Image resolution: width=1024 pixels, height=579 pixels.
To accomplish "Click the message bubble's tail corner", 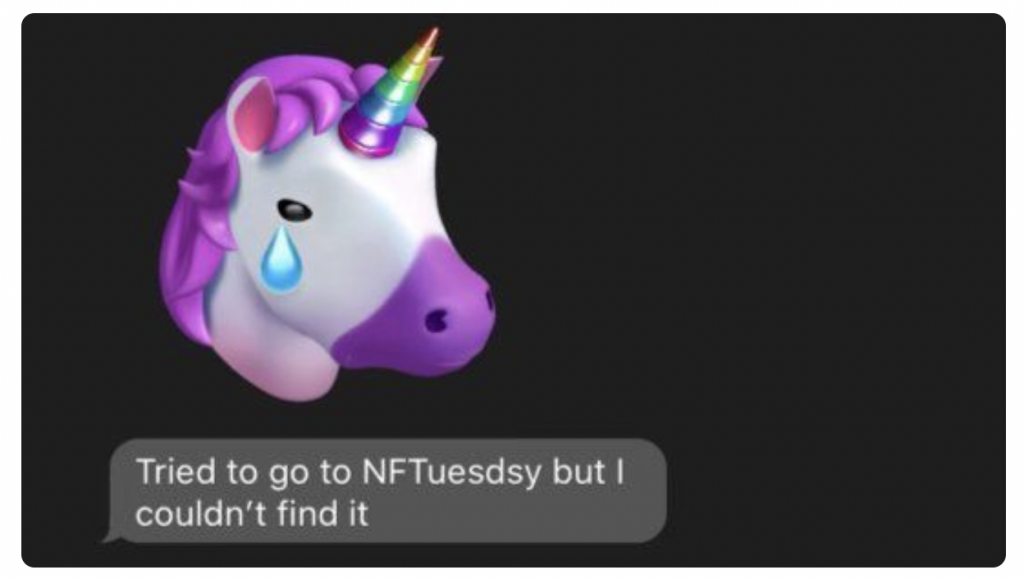I will 112,537.
